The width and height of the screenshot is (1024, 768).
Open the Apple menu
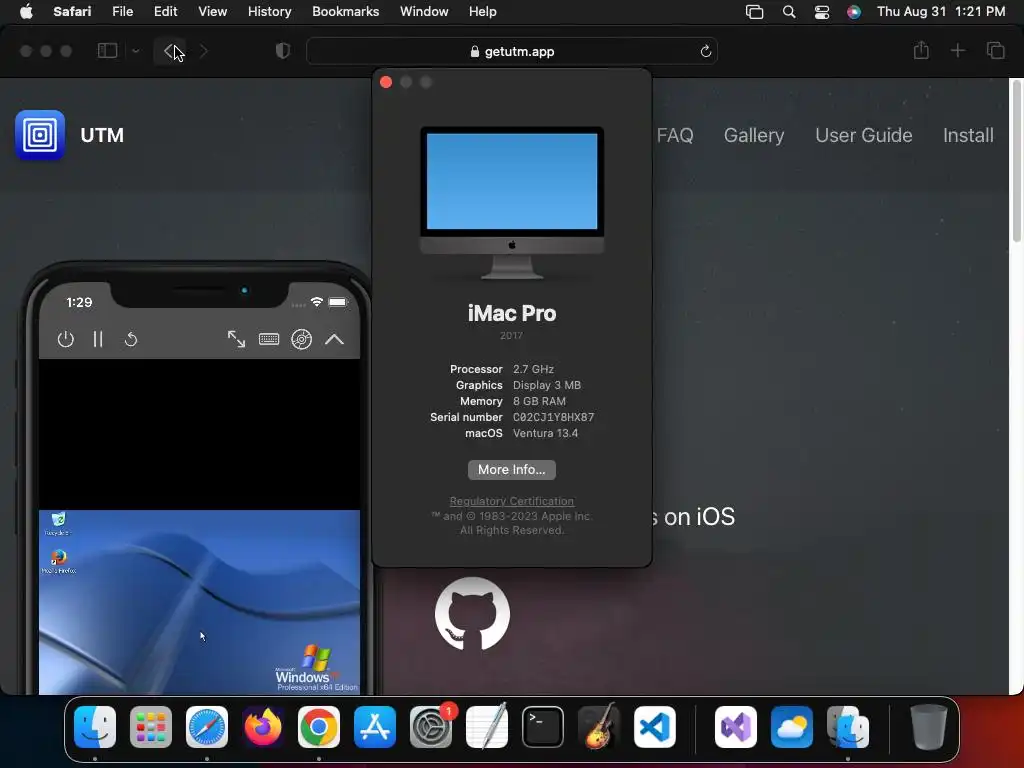coord(26,11)
